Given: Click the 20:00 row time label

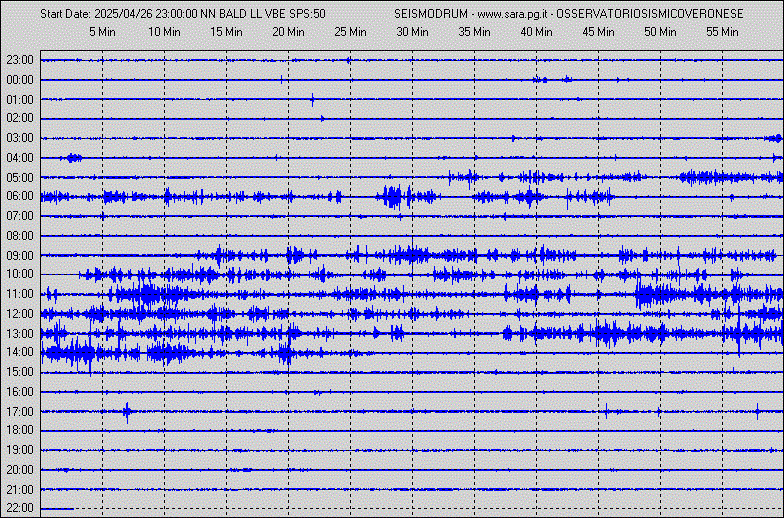Looking at the screenshot, I should (x=20, y=470).
